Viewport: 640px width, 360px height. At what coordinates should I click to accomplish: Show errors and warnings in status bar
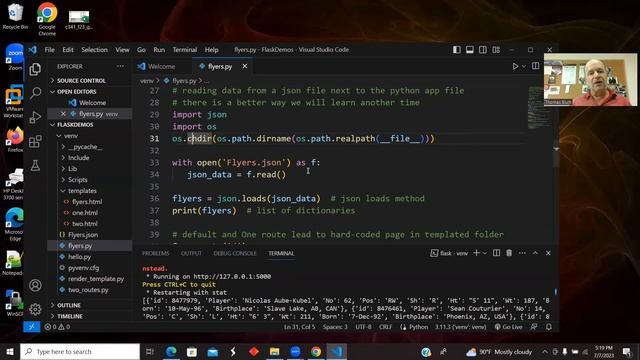click(x=57, y=327)
